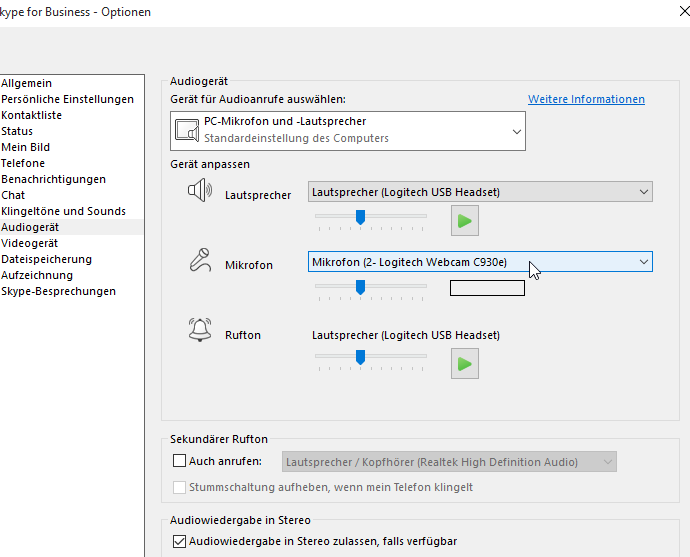Click the microphone input level indicator
690x557 pixels.
(487, 288)
